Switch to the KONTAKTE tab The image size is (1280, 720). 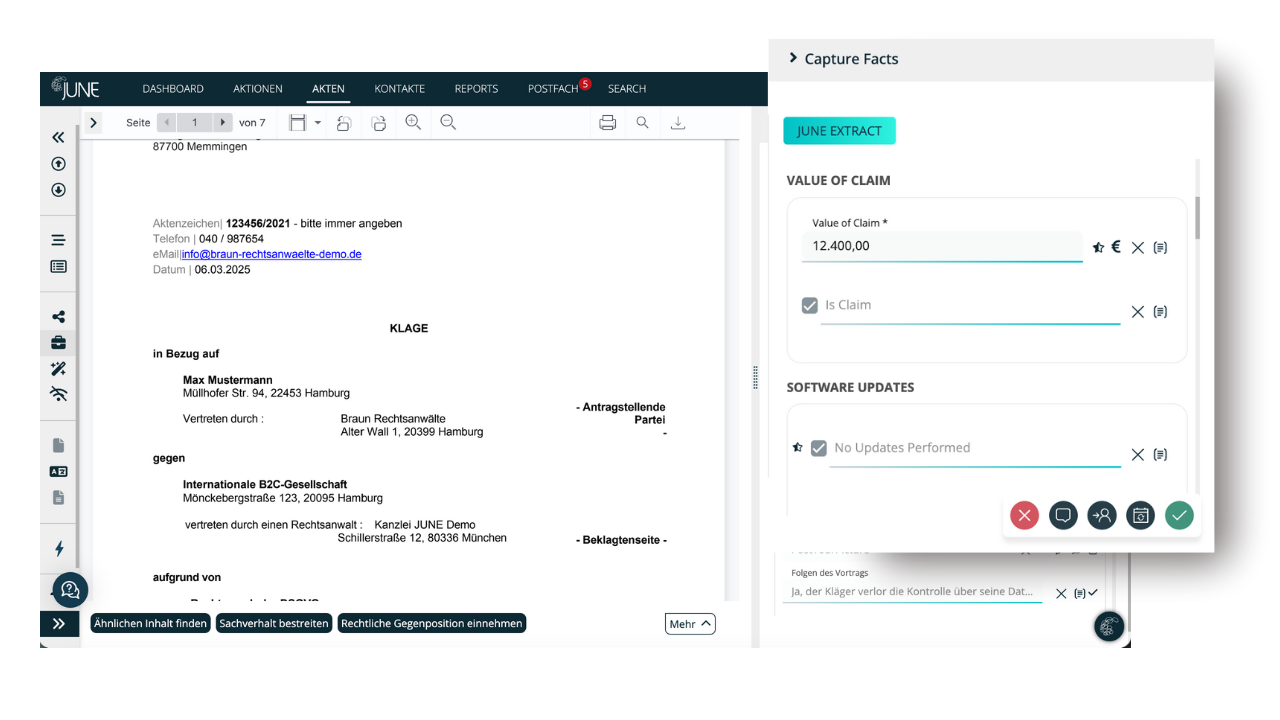pyautogui.click(x=399, y=88)
